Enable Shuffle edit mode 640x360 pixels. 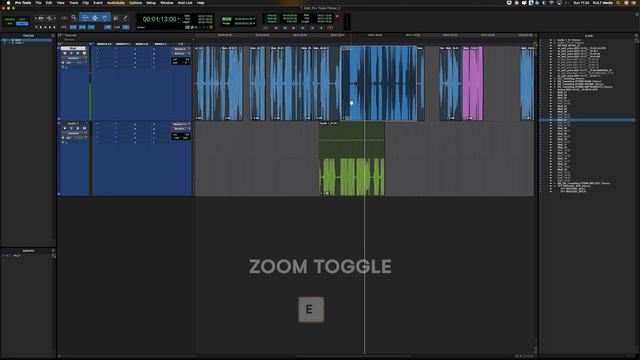point(9,19)
